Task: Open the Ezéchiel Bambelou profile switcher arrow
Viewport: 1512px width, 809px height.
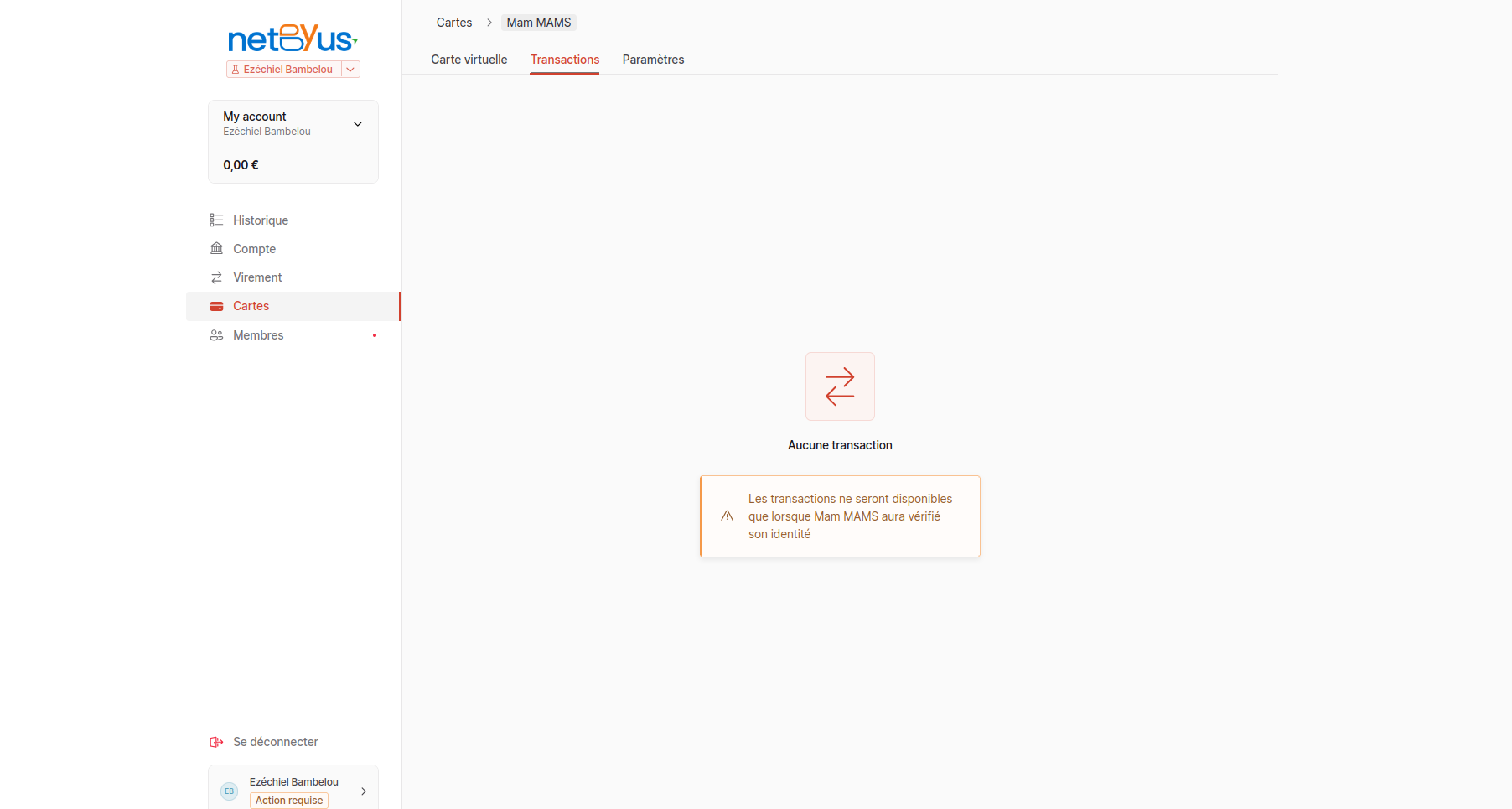Action: click(350, 70)
